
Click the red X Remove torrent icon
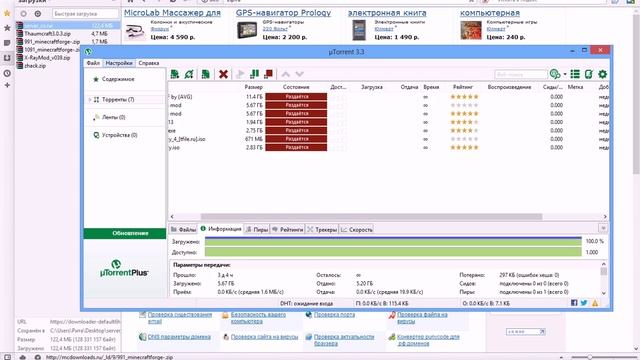[223, 74]
